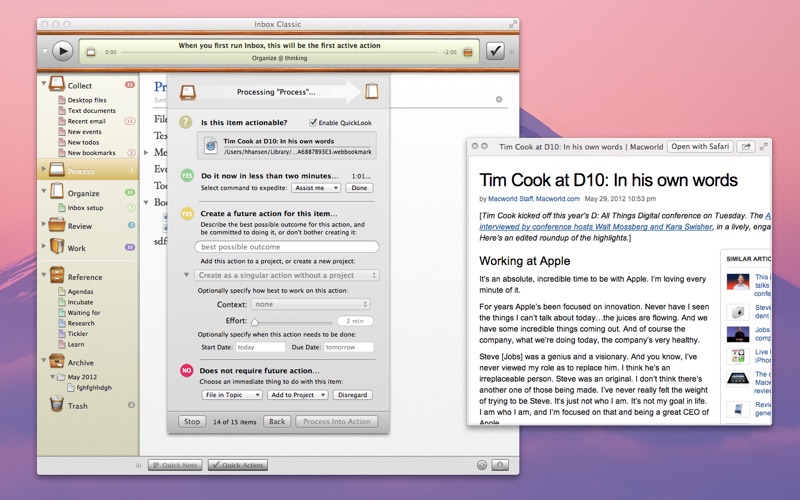Expand the Process section triangle
Image resolution: width=800 pixels, height=500 pixels.
[44, 168]
